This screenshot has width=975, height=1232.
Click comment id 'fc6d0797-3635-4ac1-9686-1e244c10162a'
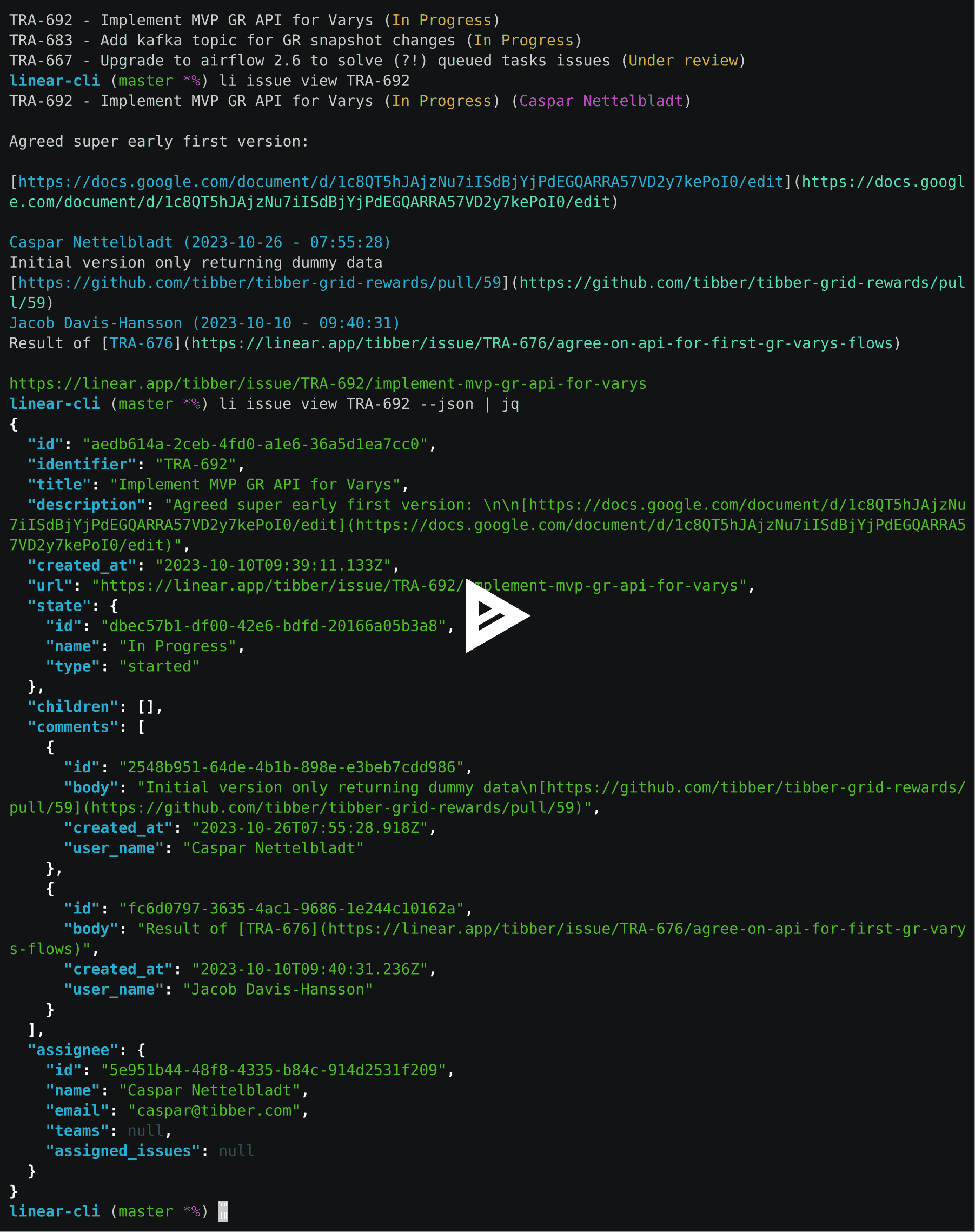pyautogui.click(x=291, y=908)
